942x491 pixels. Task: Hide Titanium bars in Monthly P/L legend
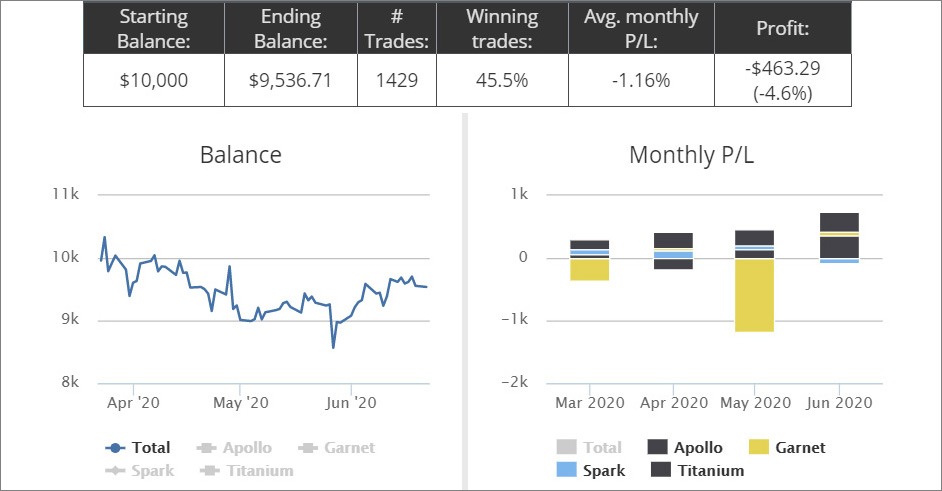[697, 470]
